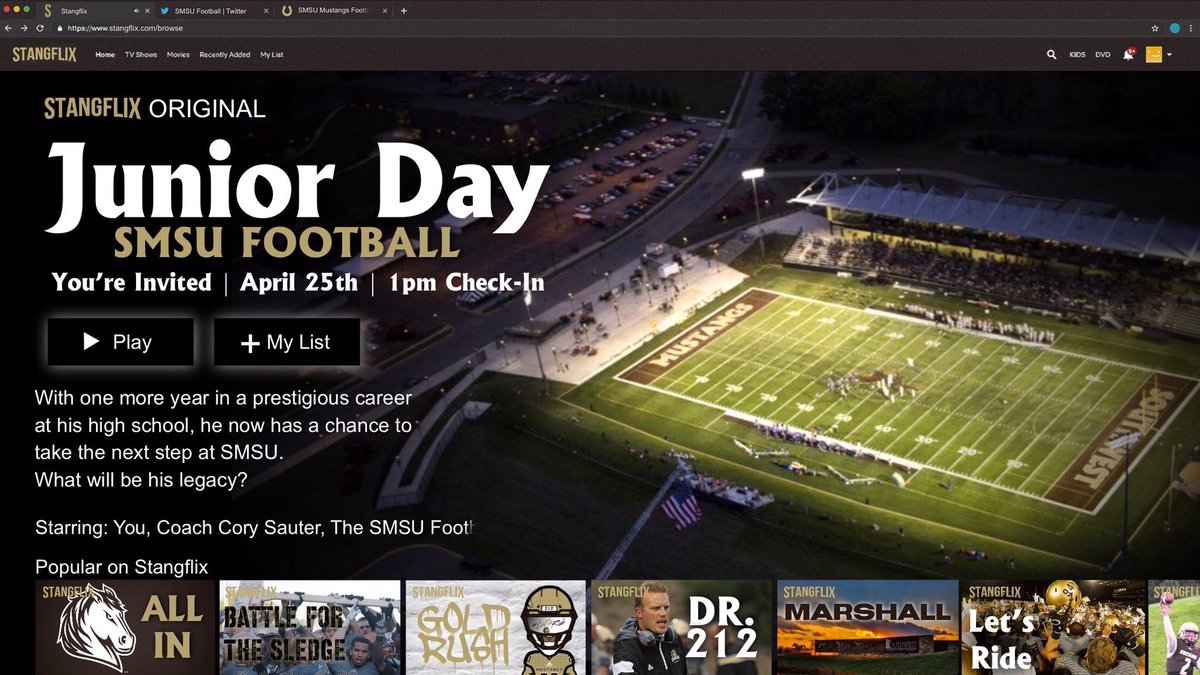Open the notifications bell icon
Viewport: 1200px width, 675px height.
1128,55
